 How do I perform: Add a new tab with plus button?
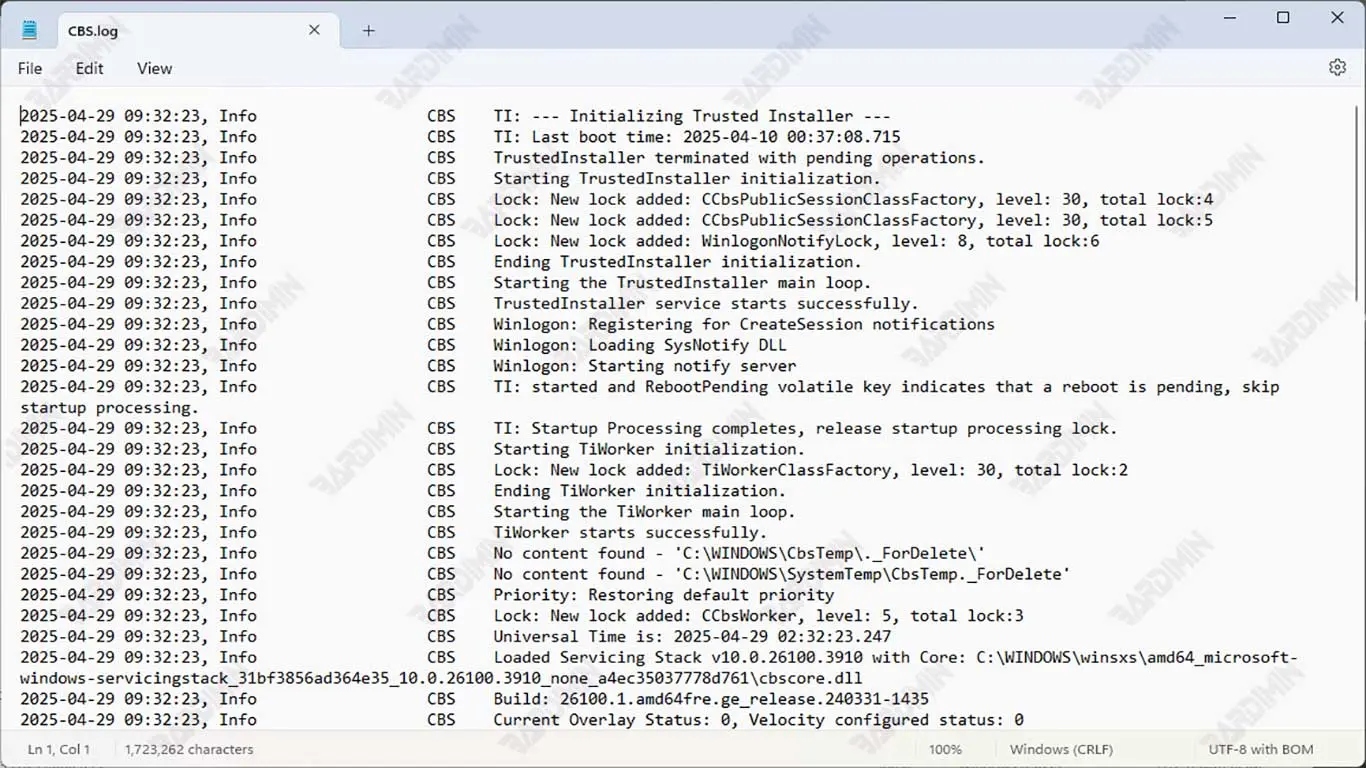point(368,30)
